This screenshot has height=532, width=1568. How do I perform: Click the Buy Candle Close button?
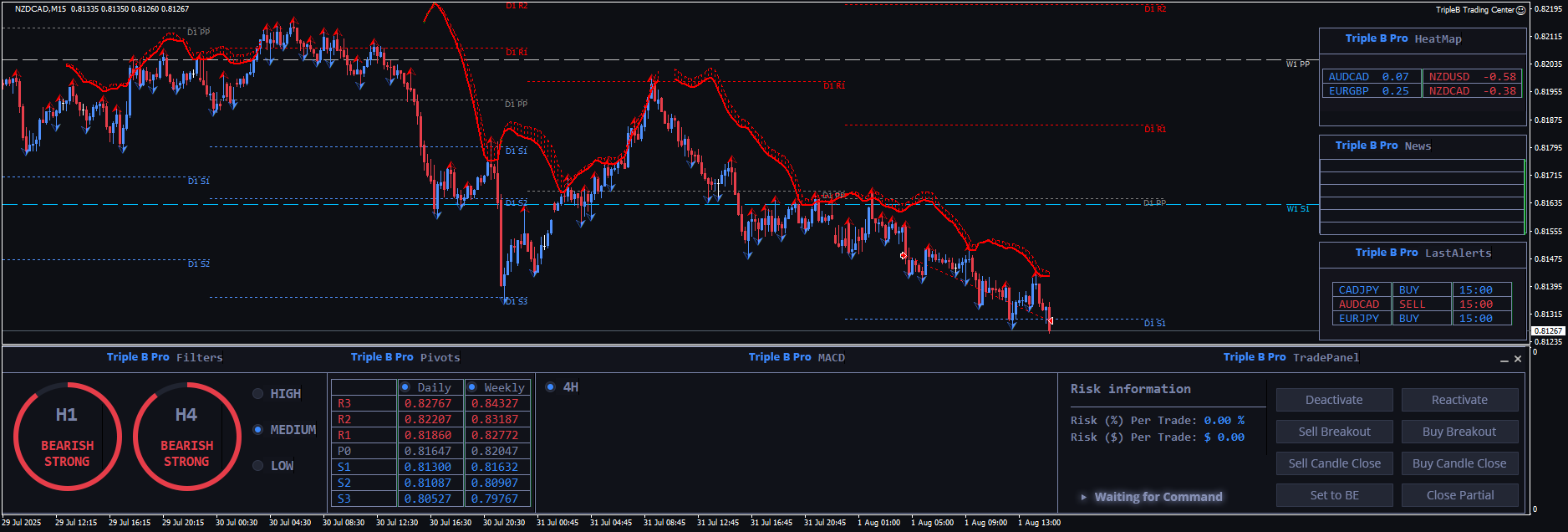click(1459, 463)
